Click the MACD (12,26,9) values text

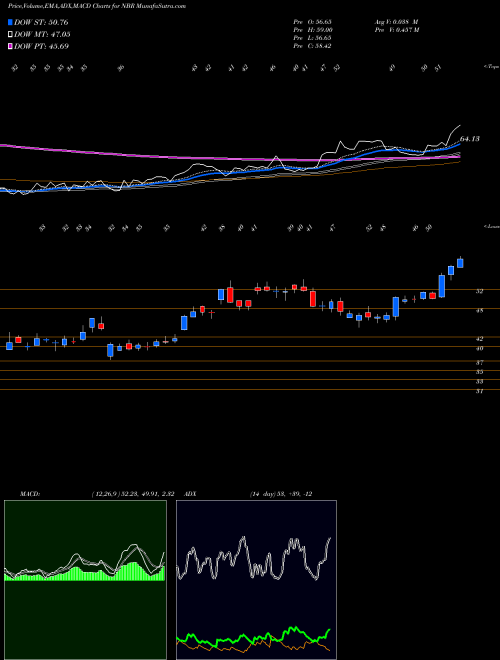(132, 494)
